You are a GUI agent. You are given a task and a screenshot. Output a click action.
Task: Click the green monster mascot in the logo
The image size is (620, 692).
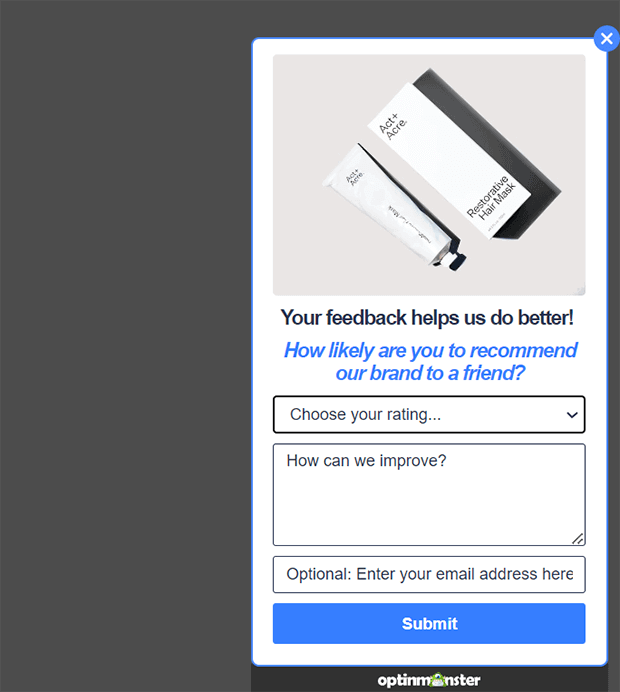437,680
